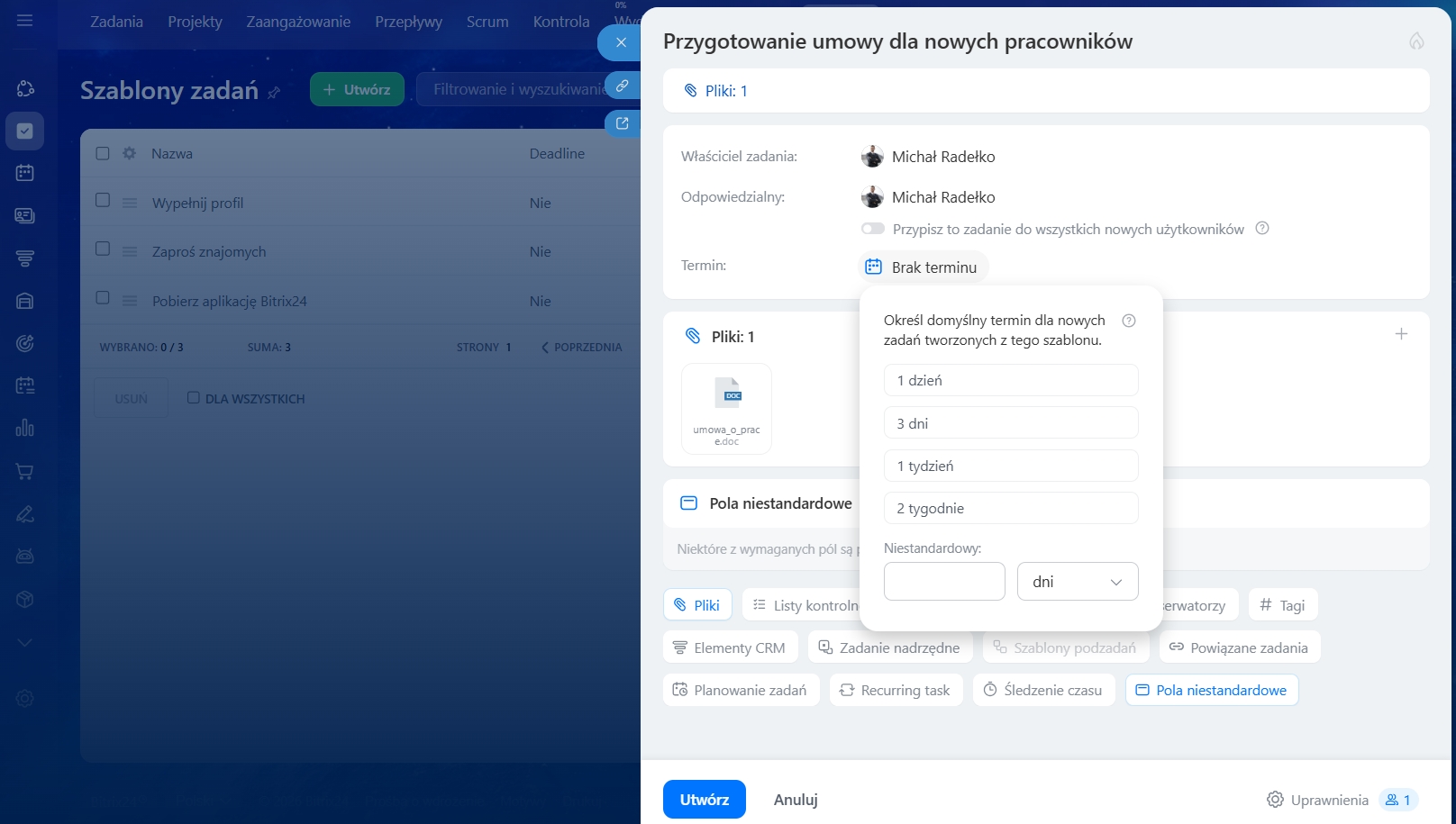1456x824 pixels.
Task: Click the table settings gear icon
Action: coord(129,153)
